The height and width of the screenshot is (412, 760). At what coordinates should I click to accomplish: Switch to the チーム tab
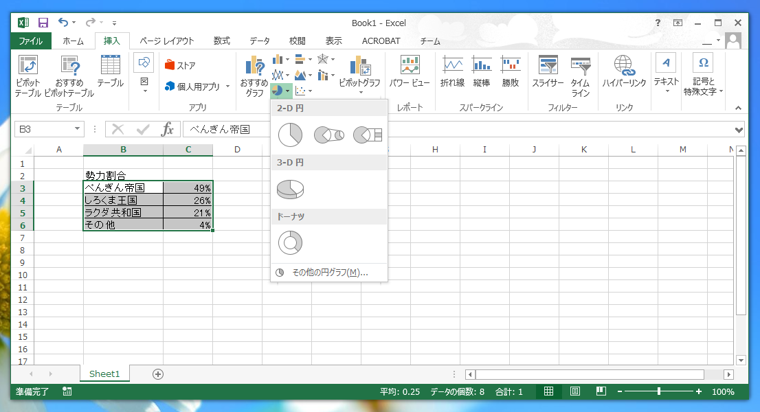430,41
